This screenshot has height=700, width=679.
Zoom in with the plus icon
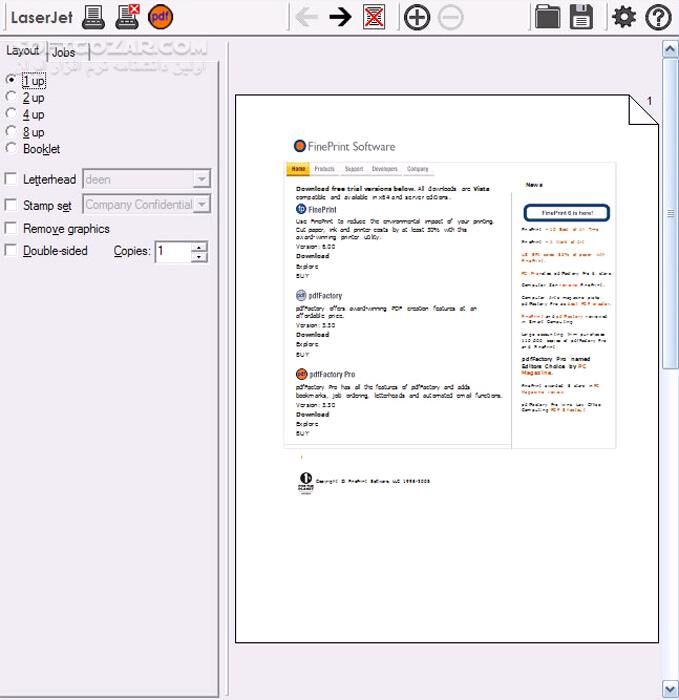[417, 16]
